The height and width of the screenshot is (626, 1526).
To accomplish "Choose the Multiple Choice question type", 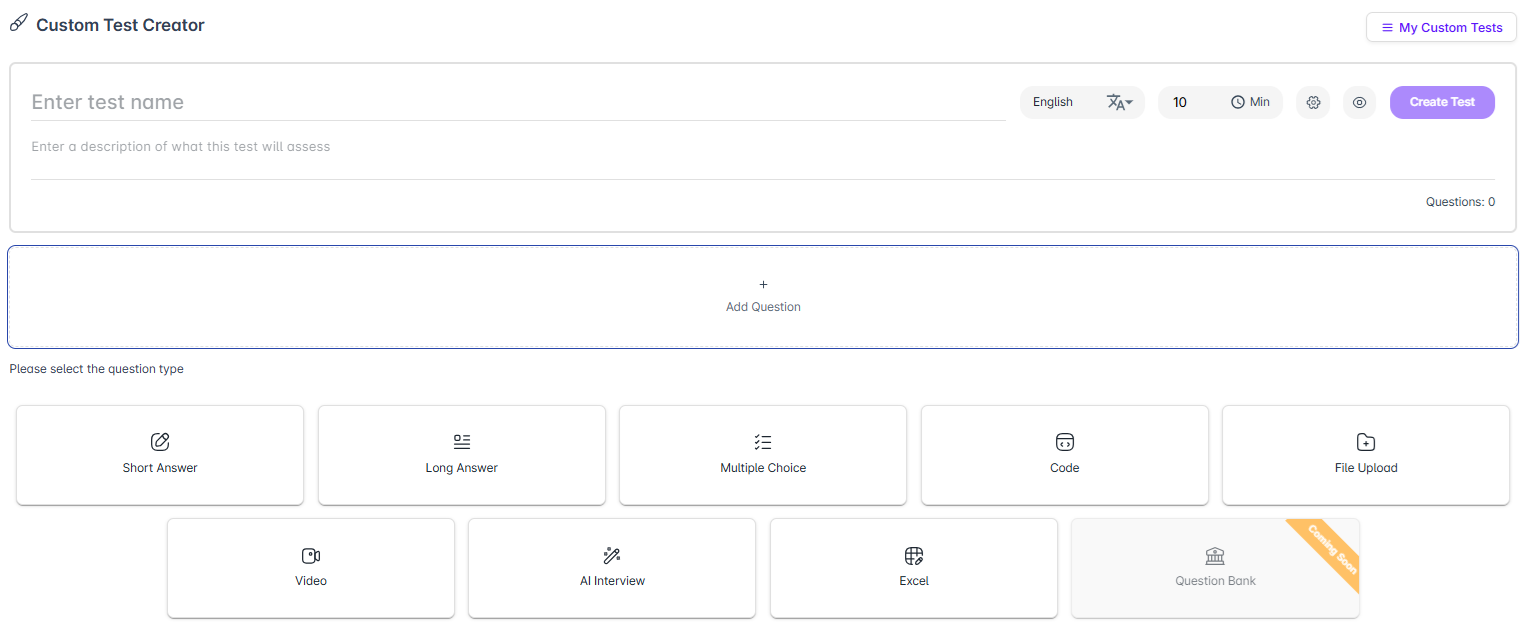I will click(762, 455).
